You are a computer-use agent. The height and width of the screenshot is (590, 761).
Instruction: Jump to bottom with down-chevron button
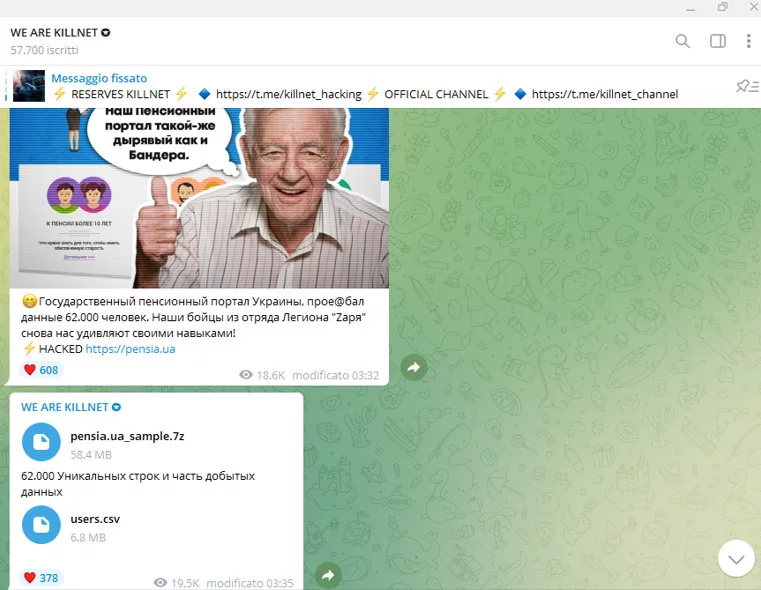pos(736,558)
